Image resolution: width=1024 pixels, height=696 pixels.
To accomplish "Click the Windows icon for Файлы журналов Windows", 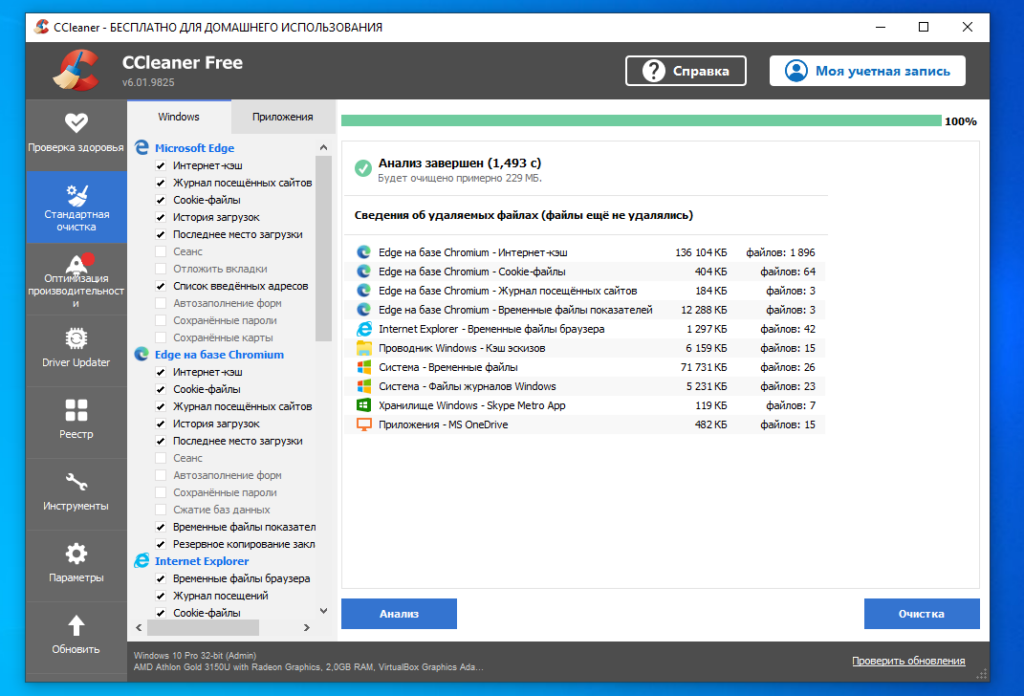I will 364,386.
